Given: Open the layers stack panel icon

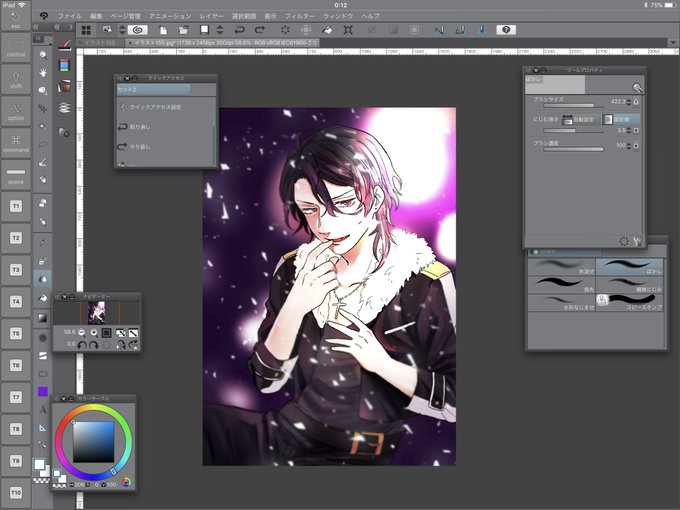Looking at the screenshot, I should (x=64, y=107).
